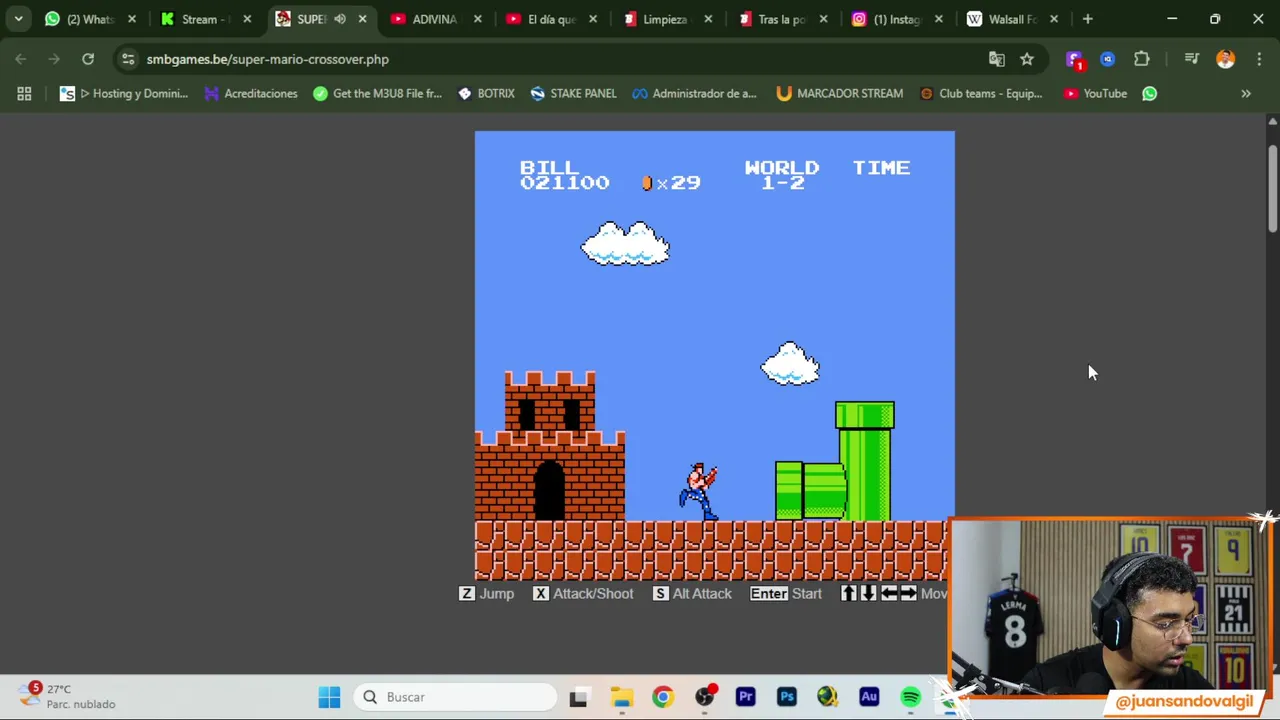Switch to the ADIVINA YouTube tab
Screen dimensions: 1280x720
(434, 19)
